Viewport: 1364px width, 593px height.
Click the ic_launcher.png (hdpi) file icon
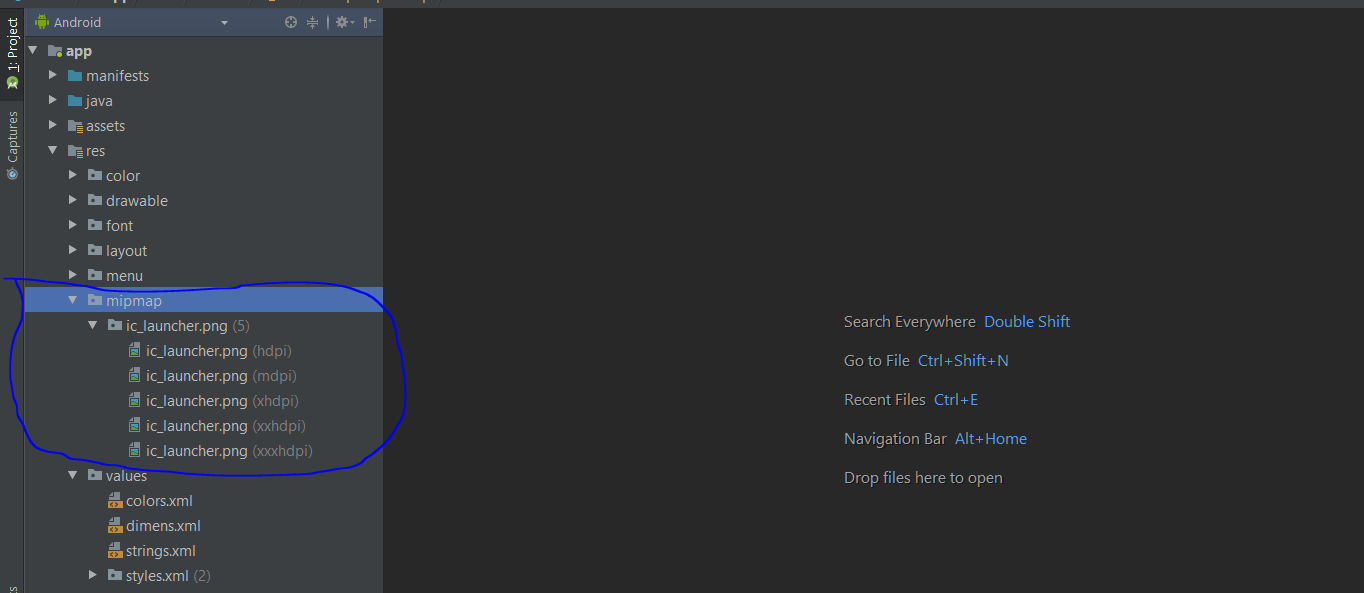click(x=135, y=351)
